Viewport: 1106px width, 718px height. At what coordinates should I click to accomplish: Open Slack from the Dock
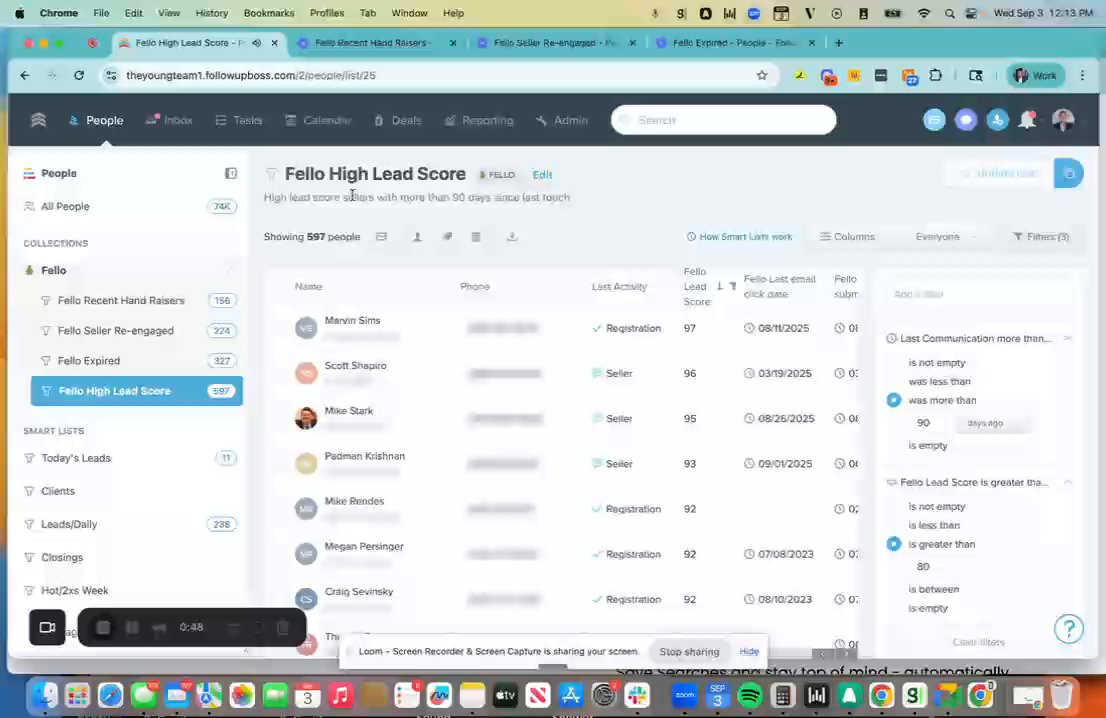637,695
